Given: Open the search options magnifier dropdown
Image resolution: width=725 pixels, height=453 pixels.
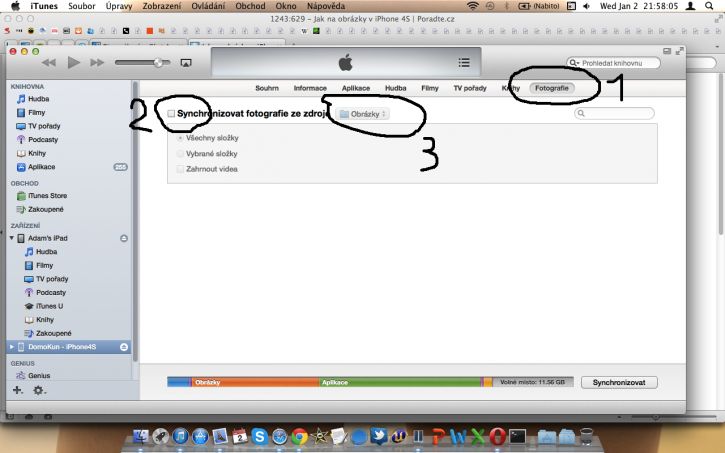Looking at the screenshot, I should [574, 63].
